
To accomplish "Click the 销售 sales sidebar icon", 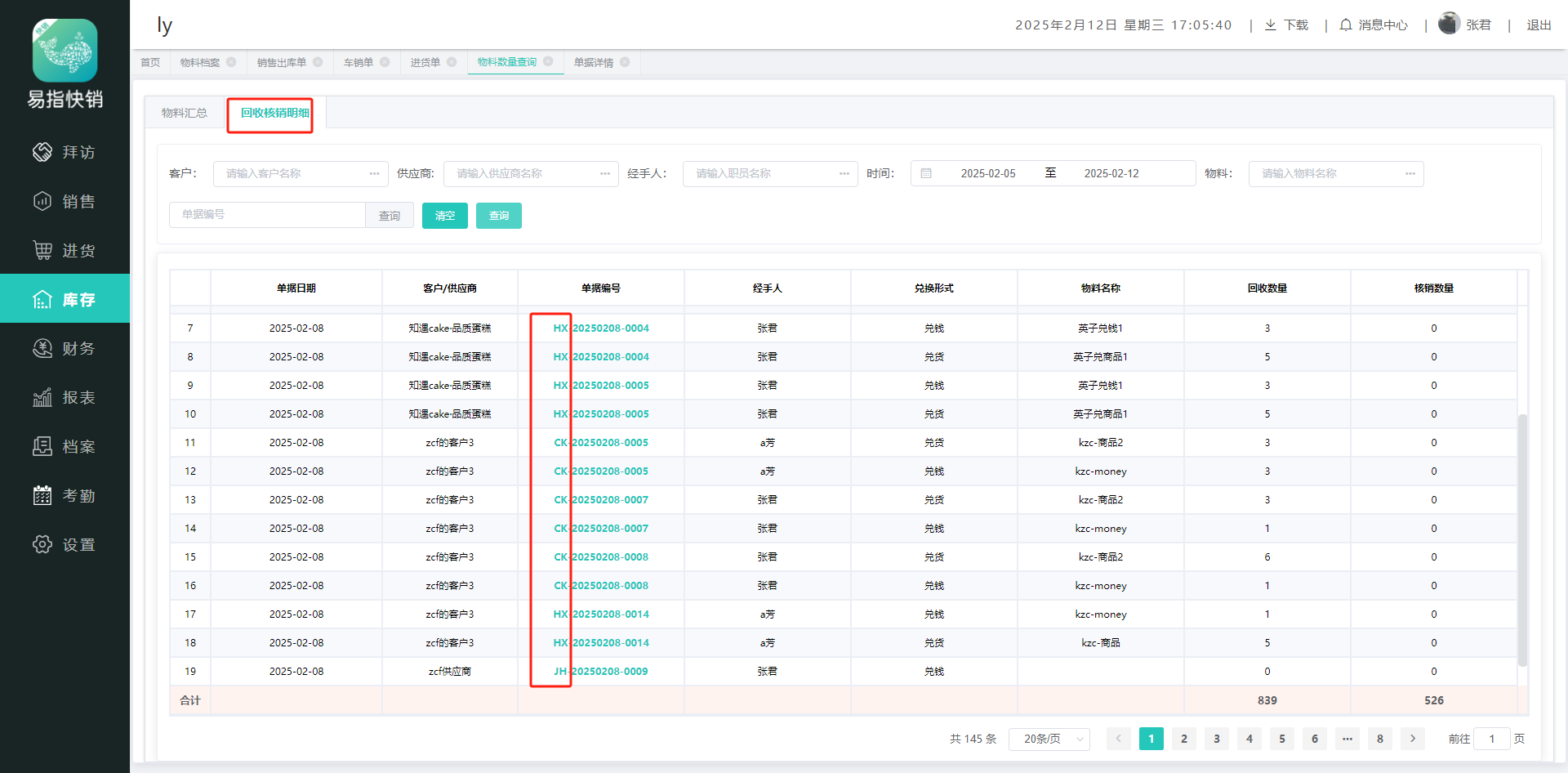I will coord(42,201).
